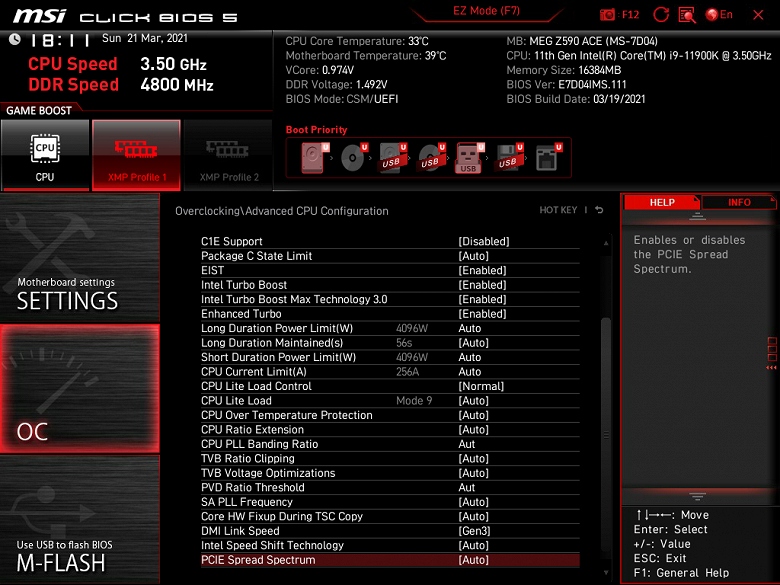Select the network boot device icon
Image resolution: width=780 pixels, height=585 pixels.
[548, 158]
